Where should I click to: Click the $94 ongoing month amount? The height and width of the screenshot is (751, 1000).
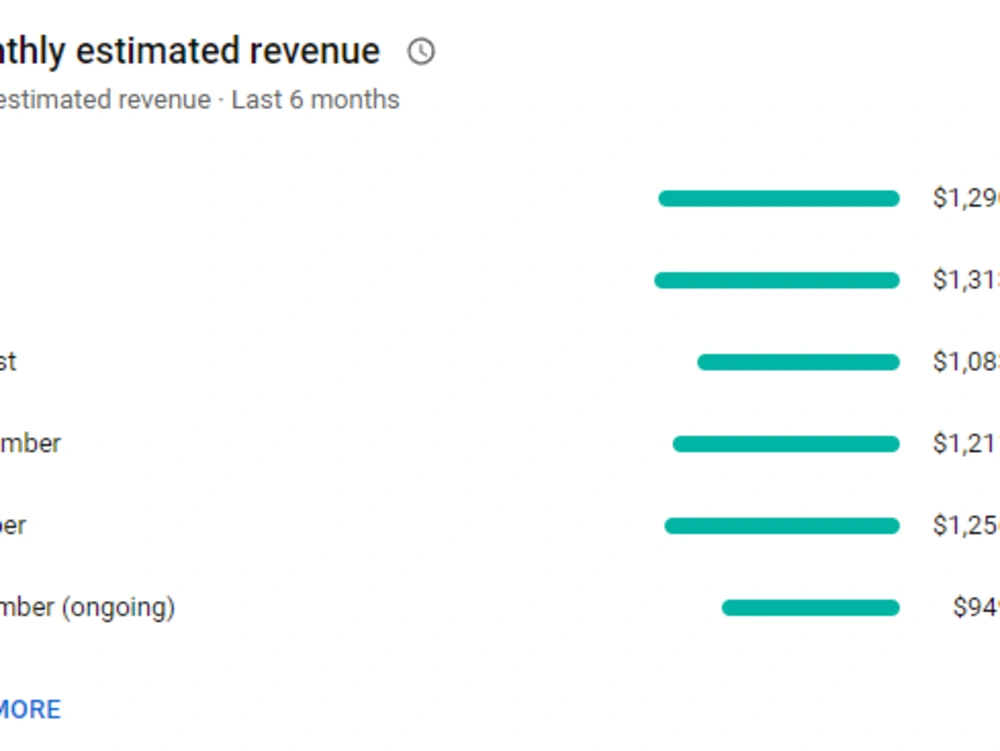point(976,607)
